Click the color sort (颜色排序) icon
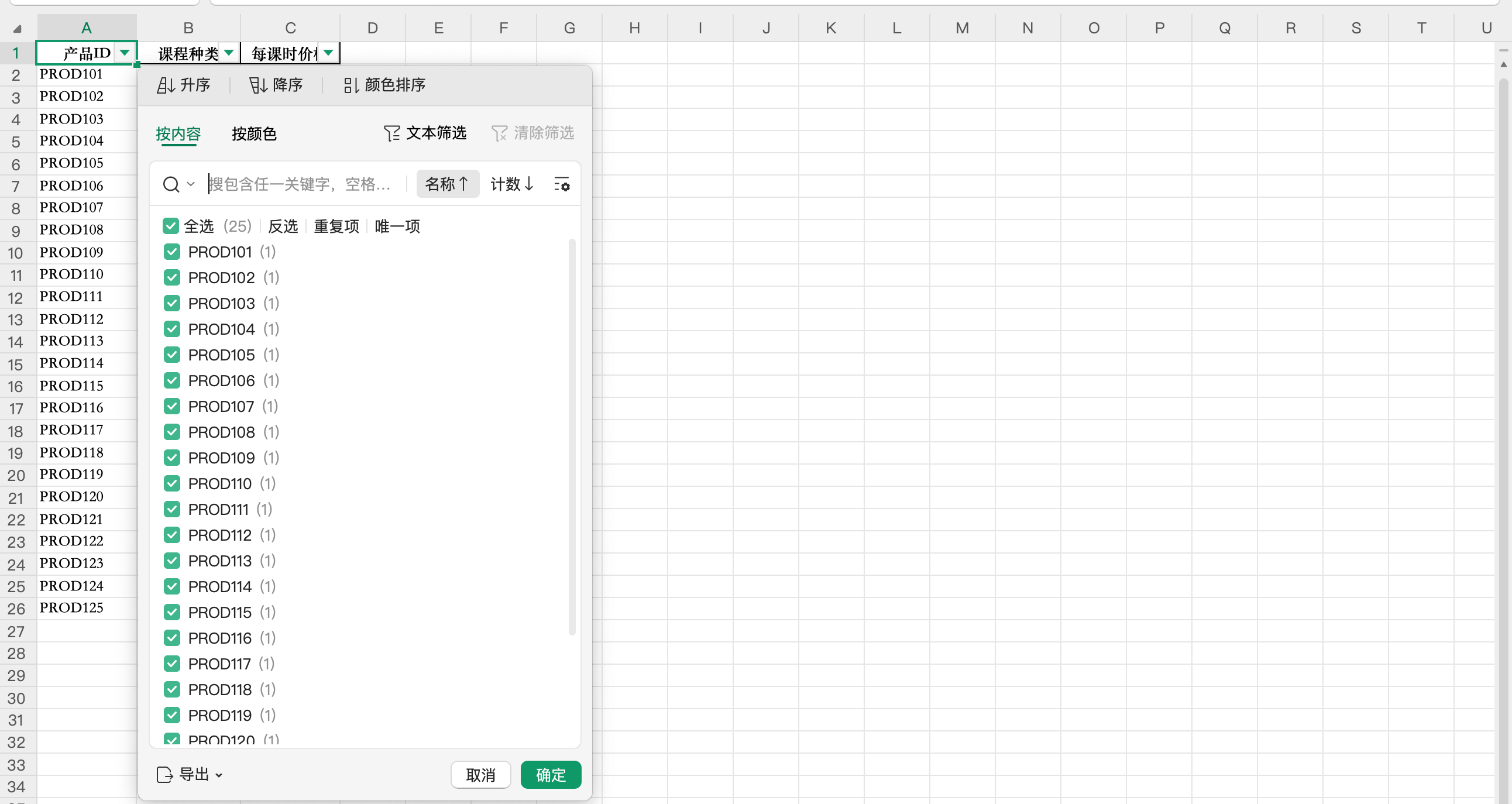 [x=350, y=85]
